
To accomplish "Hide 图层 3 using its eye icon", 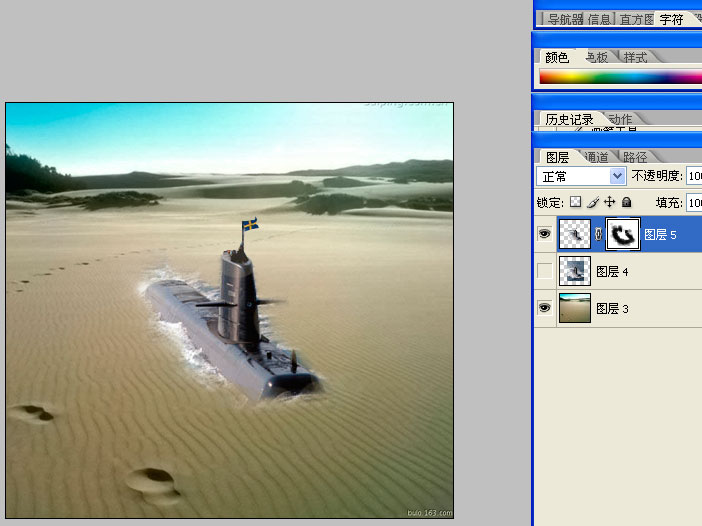I will pyautogui.click(x=544, y=308).
